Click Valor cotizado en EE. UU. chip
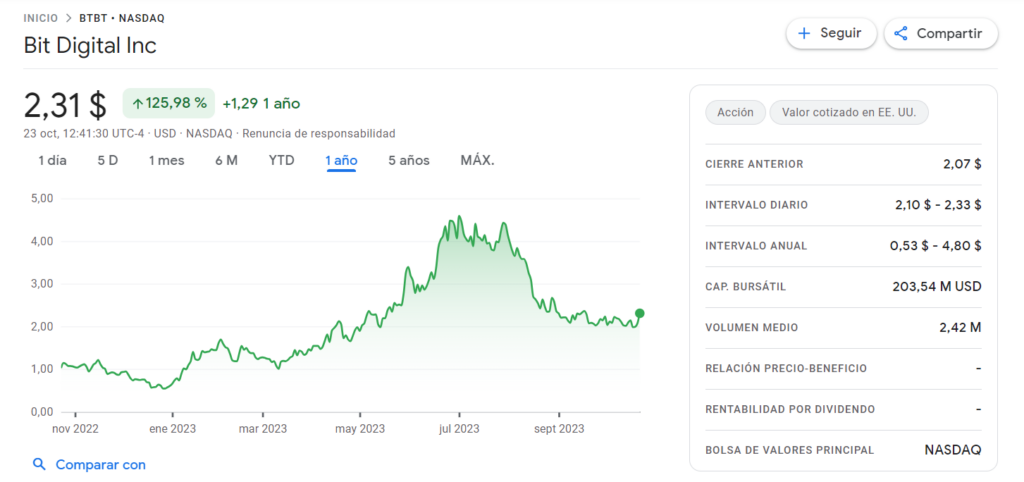The image size is (1024, 482). 848,113
